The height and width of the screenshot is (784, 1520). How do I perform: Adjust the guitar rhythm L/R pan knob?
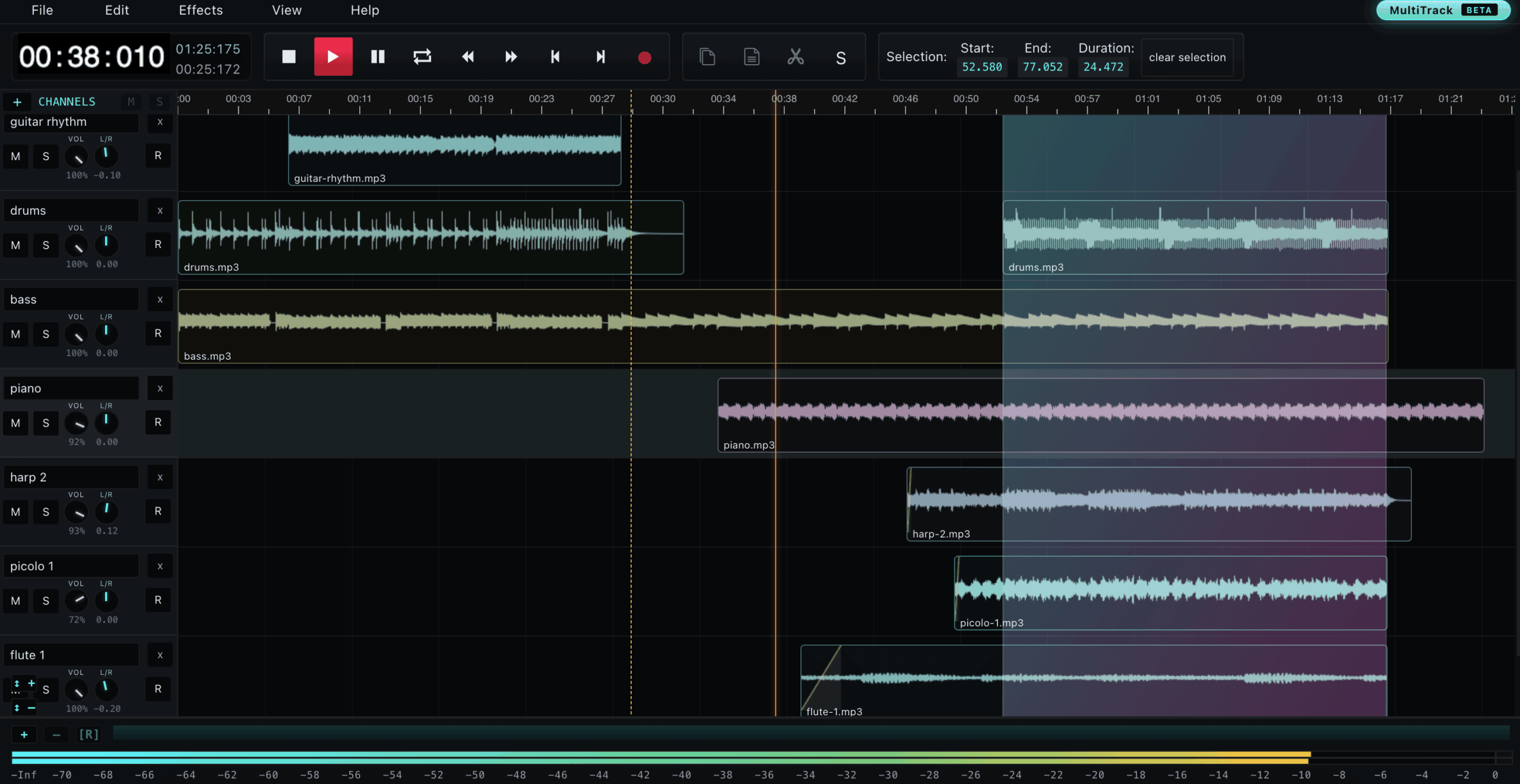(x=106, y=155)
